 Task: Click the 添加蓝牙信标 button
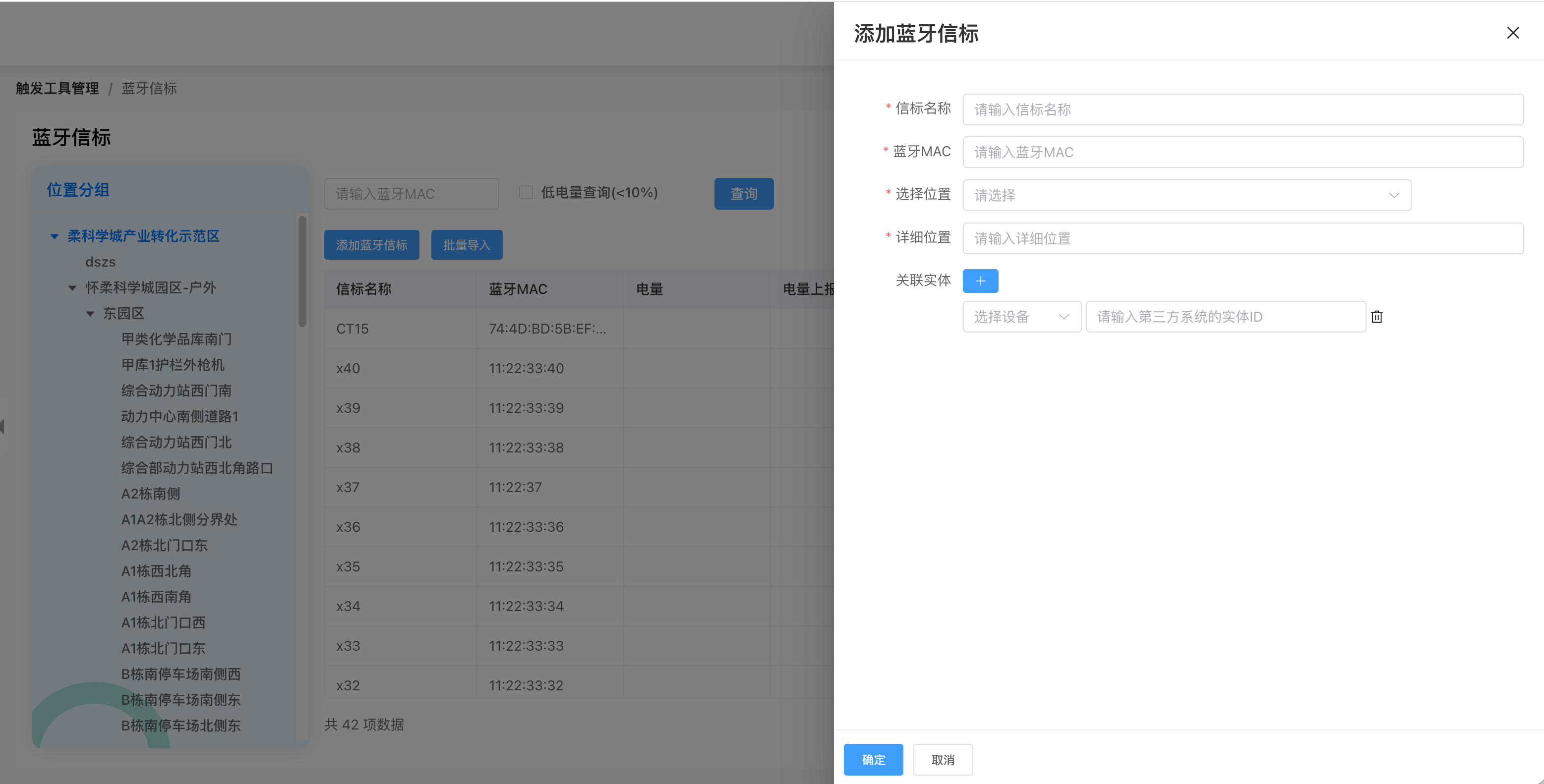[371, 245]
